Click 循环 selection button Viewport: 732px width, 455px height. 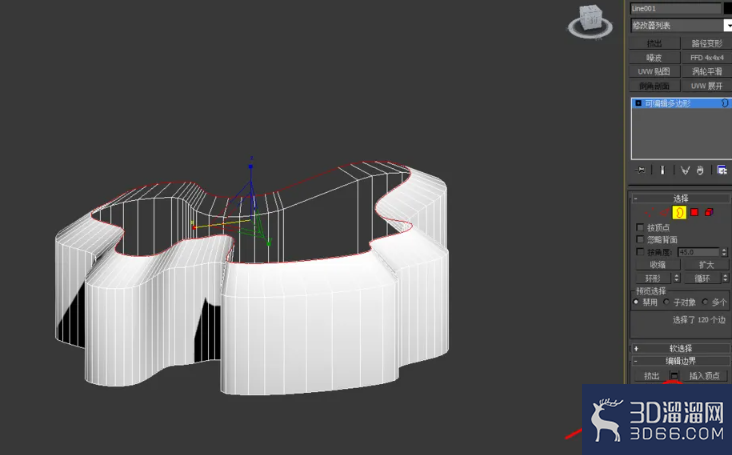[x=702, y=278]
